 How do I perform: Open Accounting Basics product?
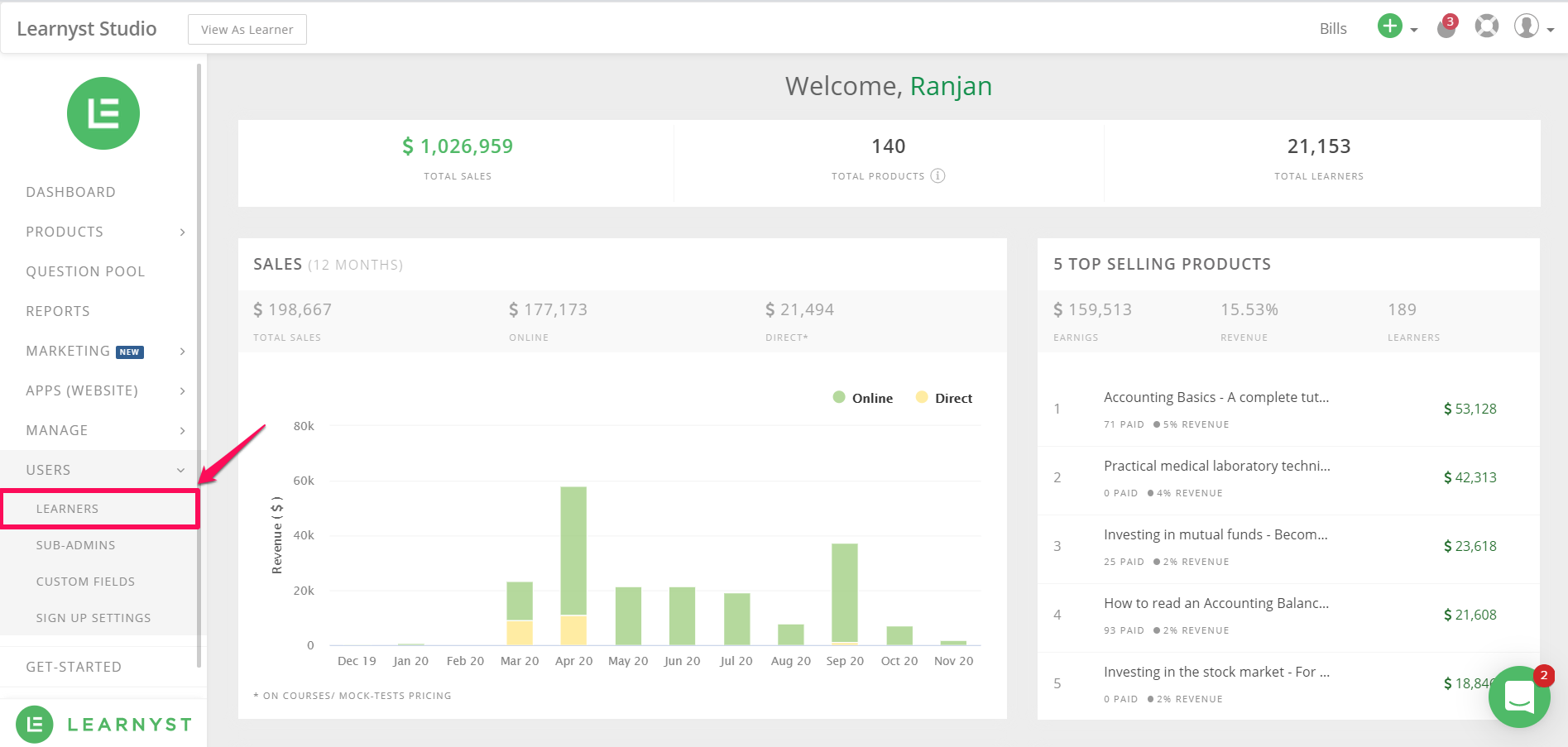coord(1216,397)
